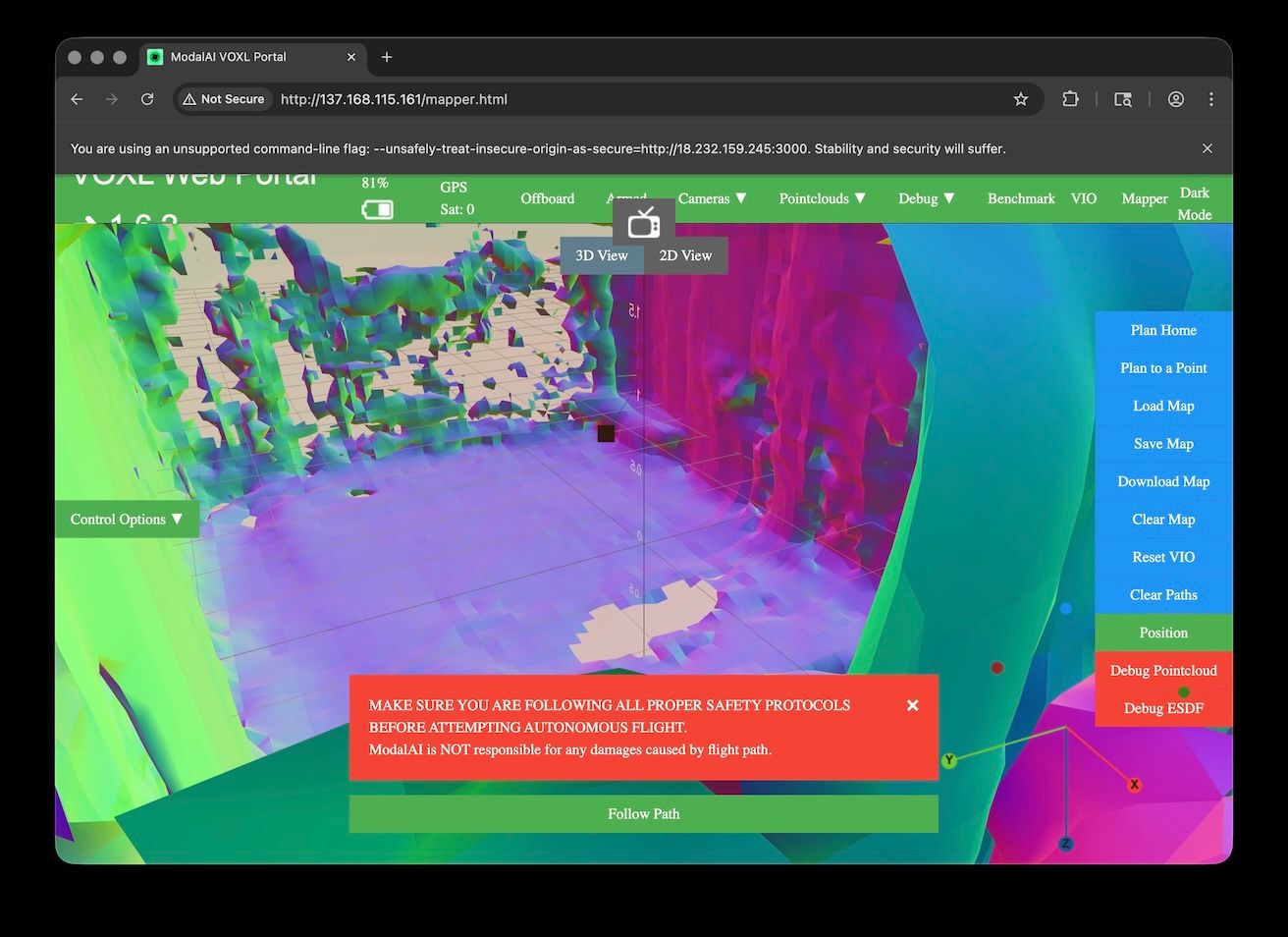
Task: Click the Save Map button
Action: click(1163, 444)
